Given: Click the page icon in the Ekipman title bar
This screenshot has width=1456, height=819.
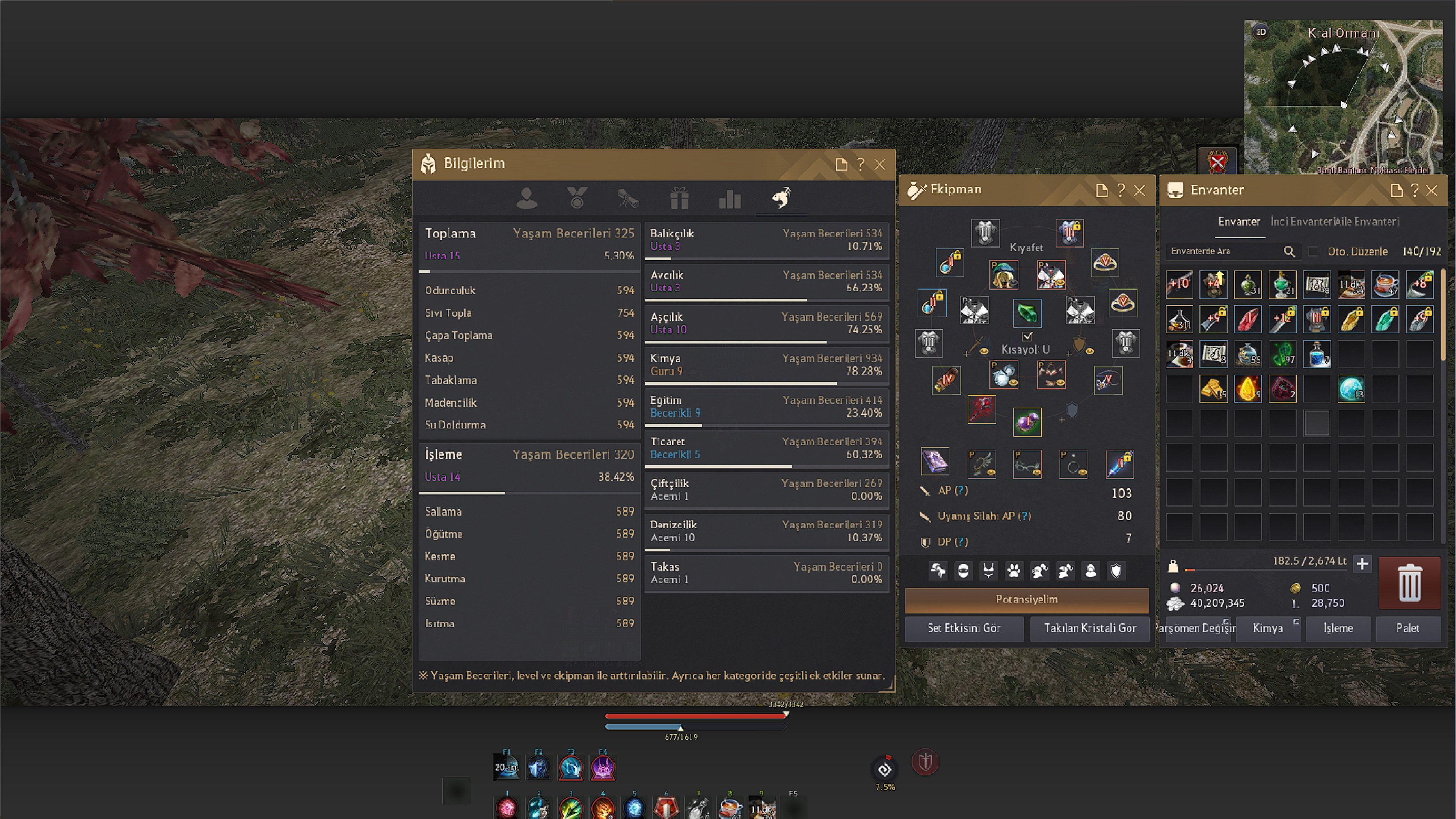Looking at the screenshot, I should pos(1101,190).
